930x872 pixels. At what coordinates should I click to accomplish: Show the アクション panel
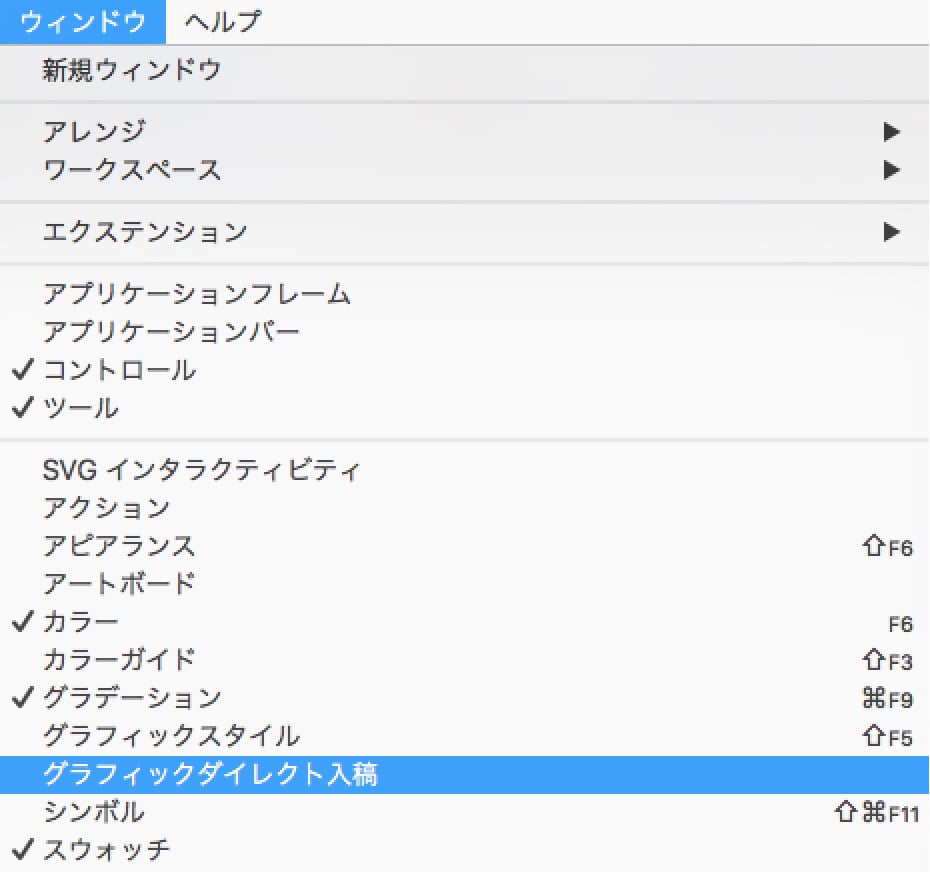(x=107, y=508)
